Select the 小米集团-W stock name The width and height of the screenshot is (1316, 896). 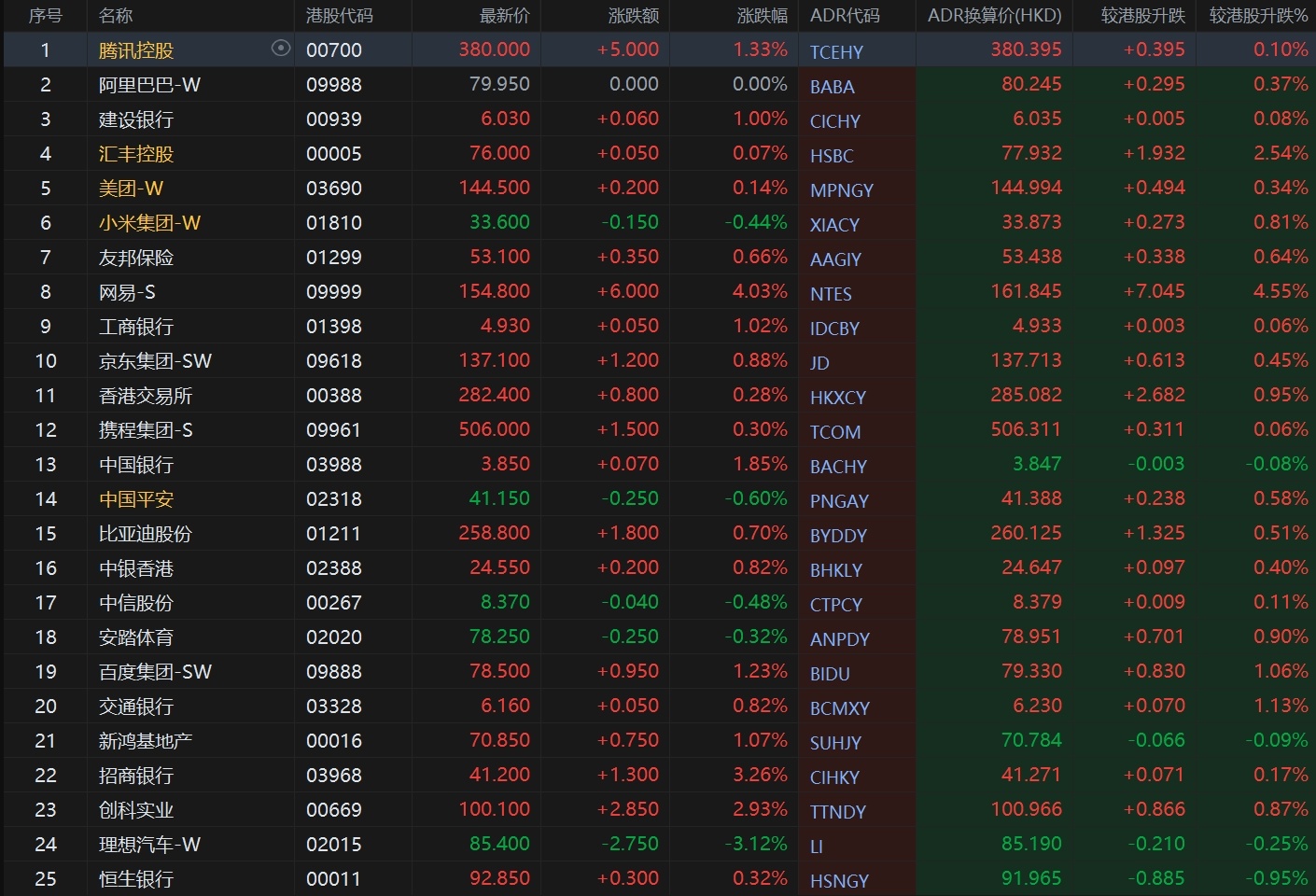(x=149, y=223)
